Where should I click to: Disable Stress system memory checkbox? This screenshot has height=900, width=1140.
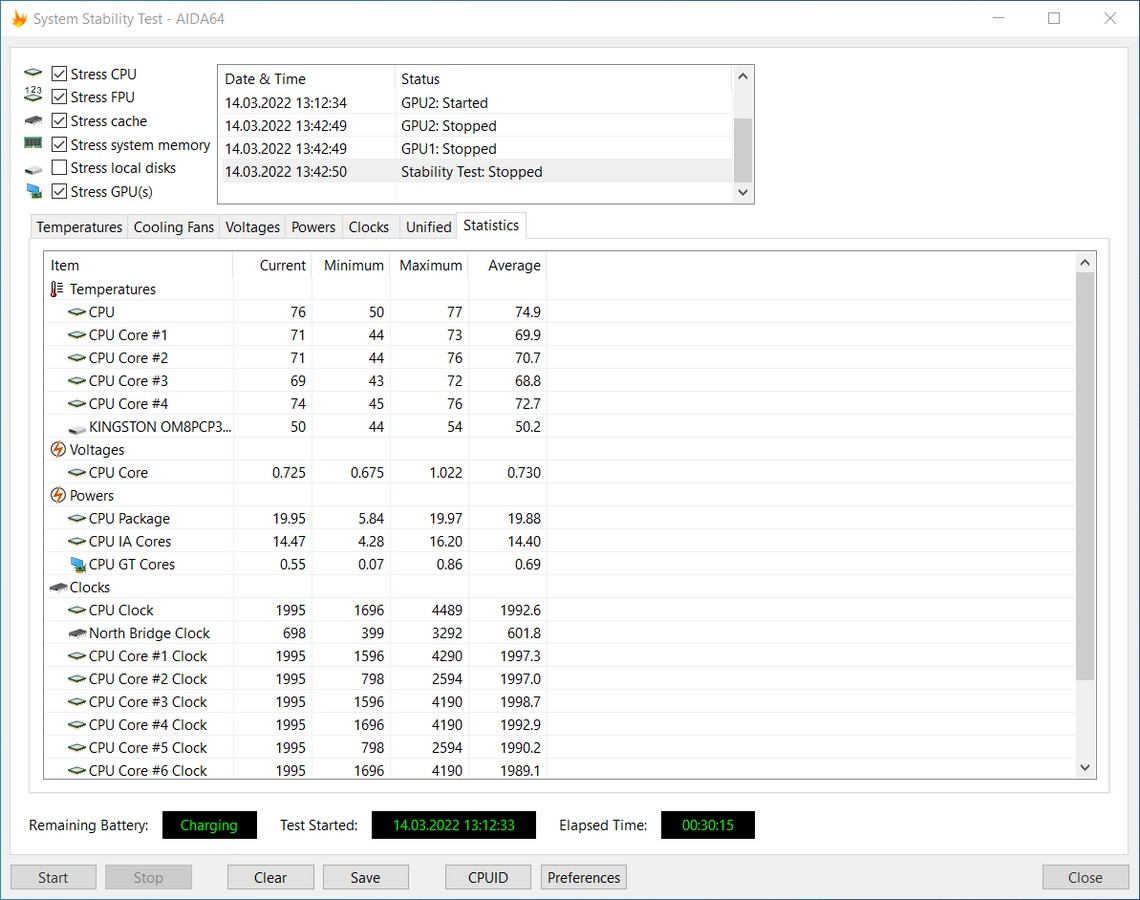(x=60, y=145)
